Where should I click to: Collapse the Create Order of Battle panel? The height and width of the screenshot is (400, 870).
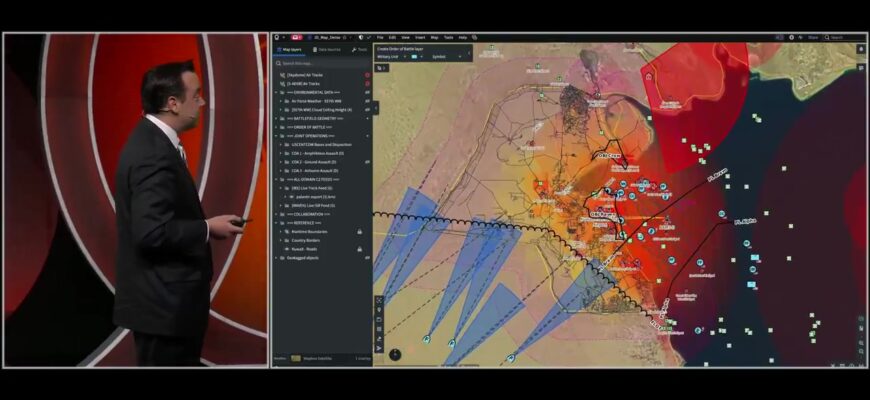pos(469,53)
